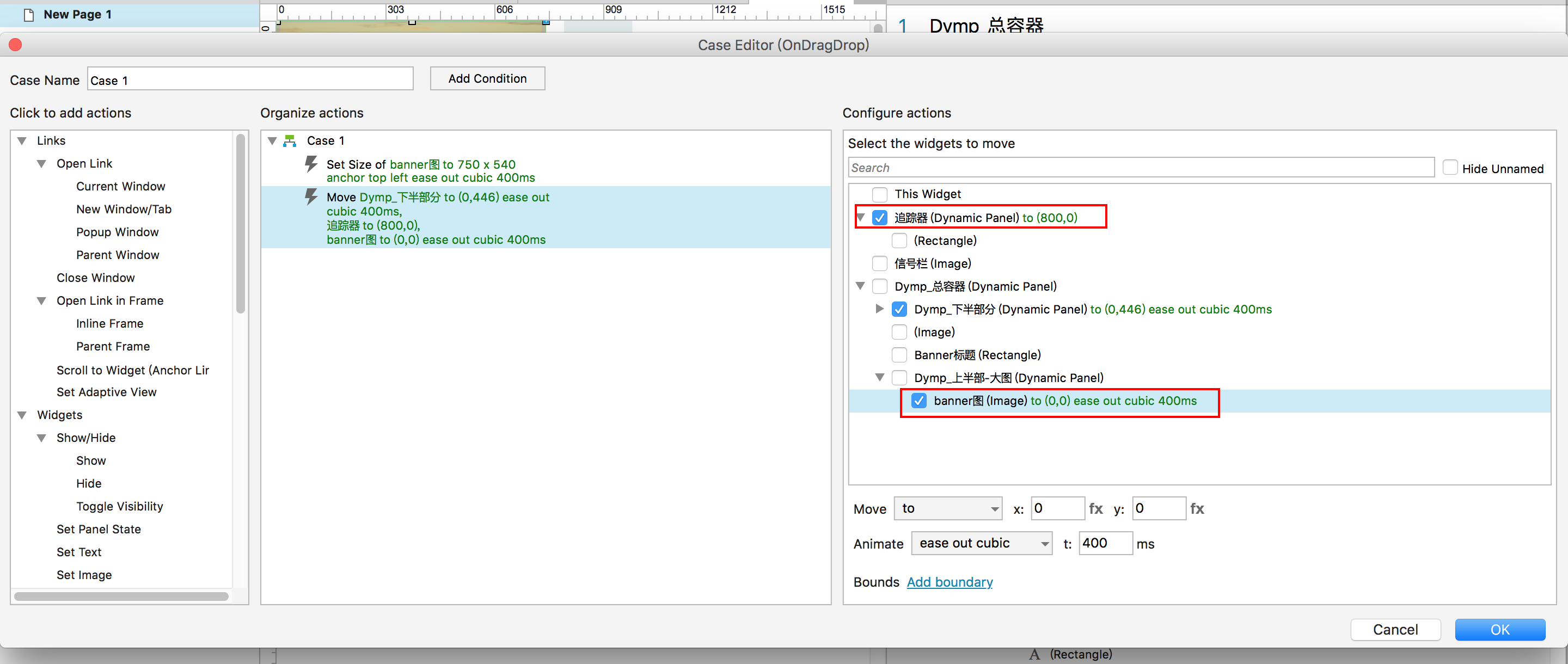The image size is (1568, 664).
Task: Open the Animate ease out cubic dropdown
Action: [x=981, y=543]
